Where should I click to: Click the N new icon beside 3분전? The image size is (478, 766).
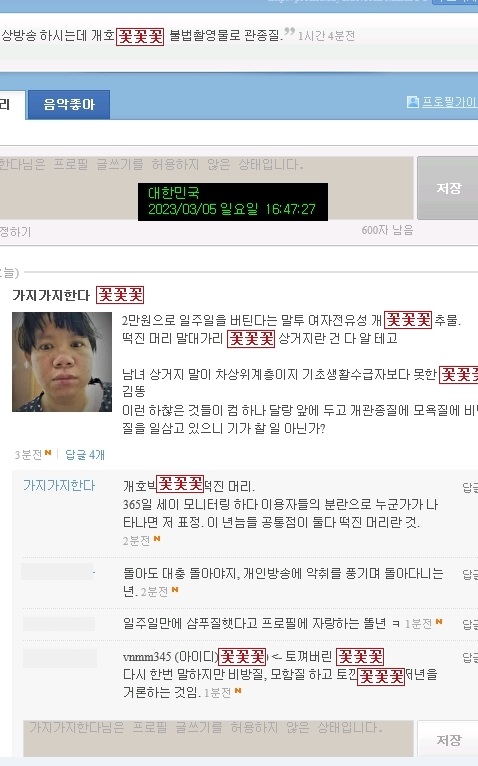click(48, 453)
